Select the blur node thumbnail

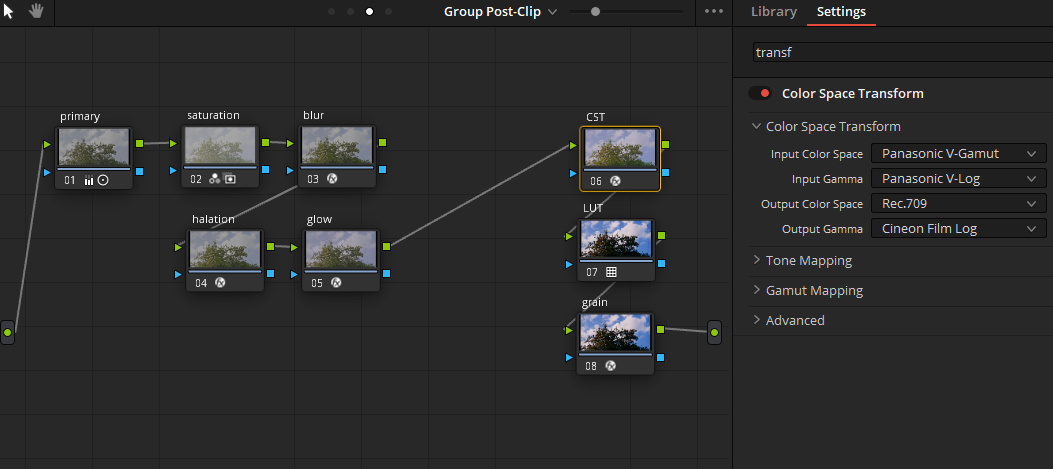click(336, 146)
